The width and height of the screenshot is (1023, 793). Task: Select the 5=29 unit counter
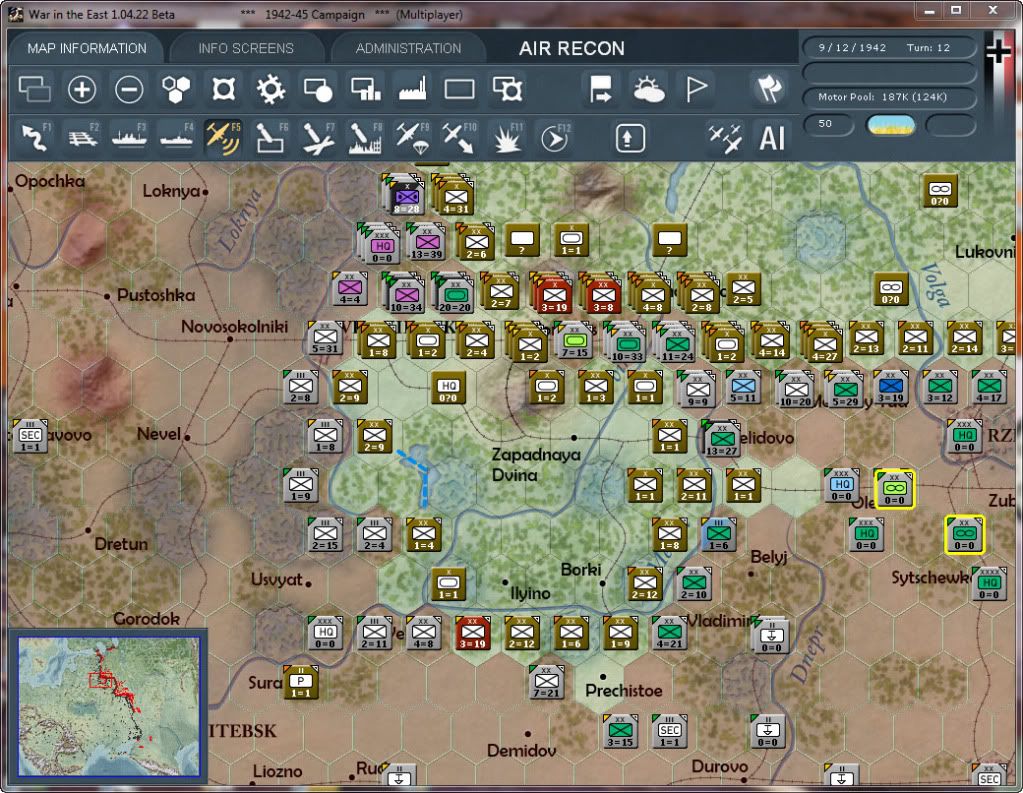click(x=846, y=390)
